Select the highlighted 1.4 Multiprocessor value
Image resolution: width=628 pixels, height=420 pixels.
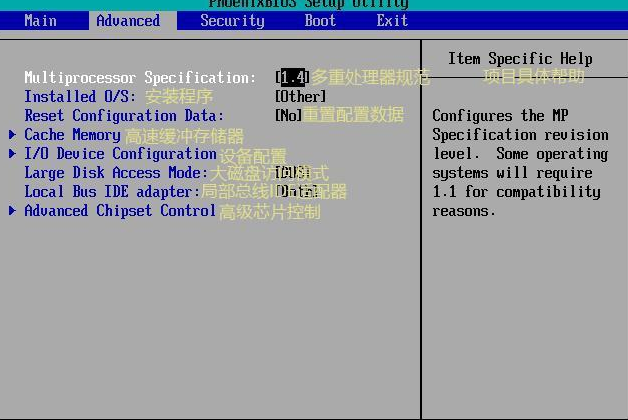(292, 78)
